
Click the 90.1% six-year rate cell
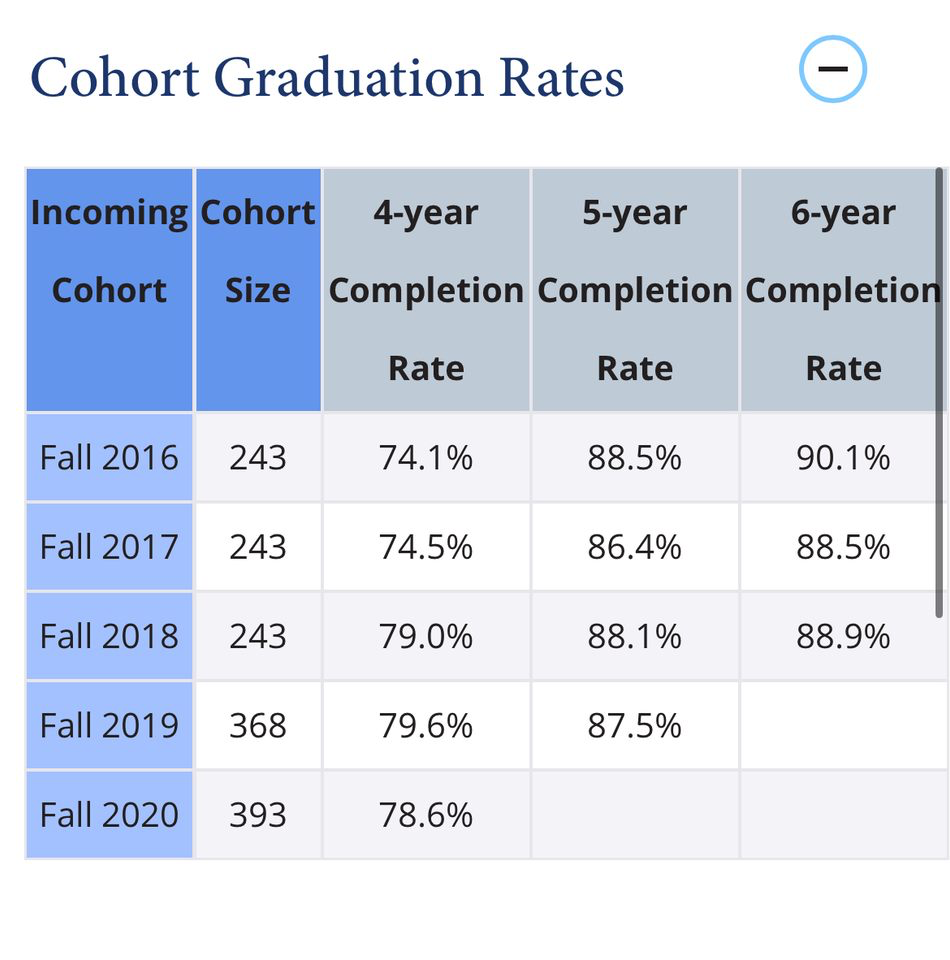pyautogui.click(x=843, y=458)
